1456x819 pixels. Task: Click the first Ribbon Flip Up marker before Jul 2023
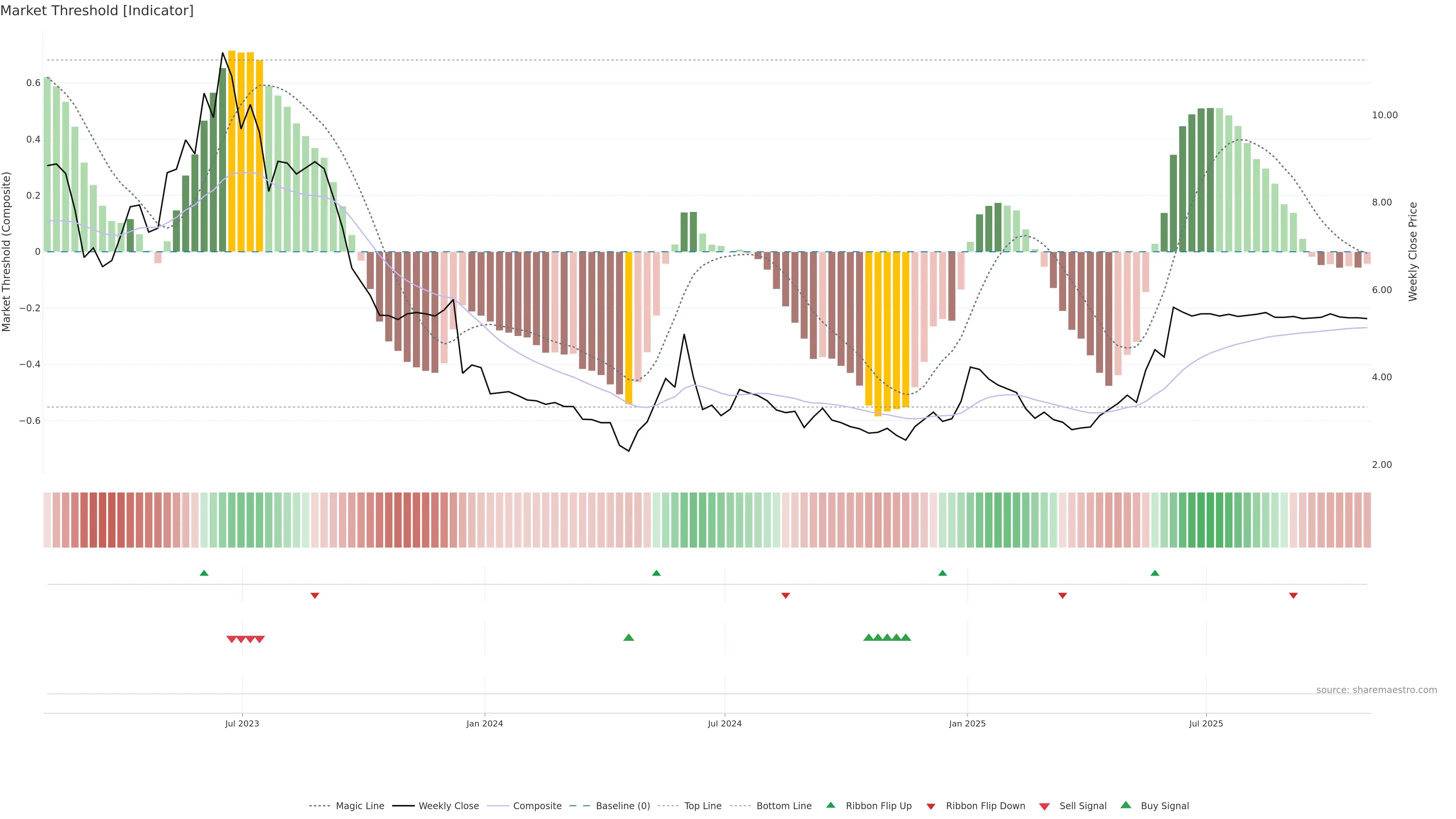click(204, 573)
